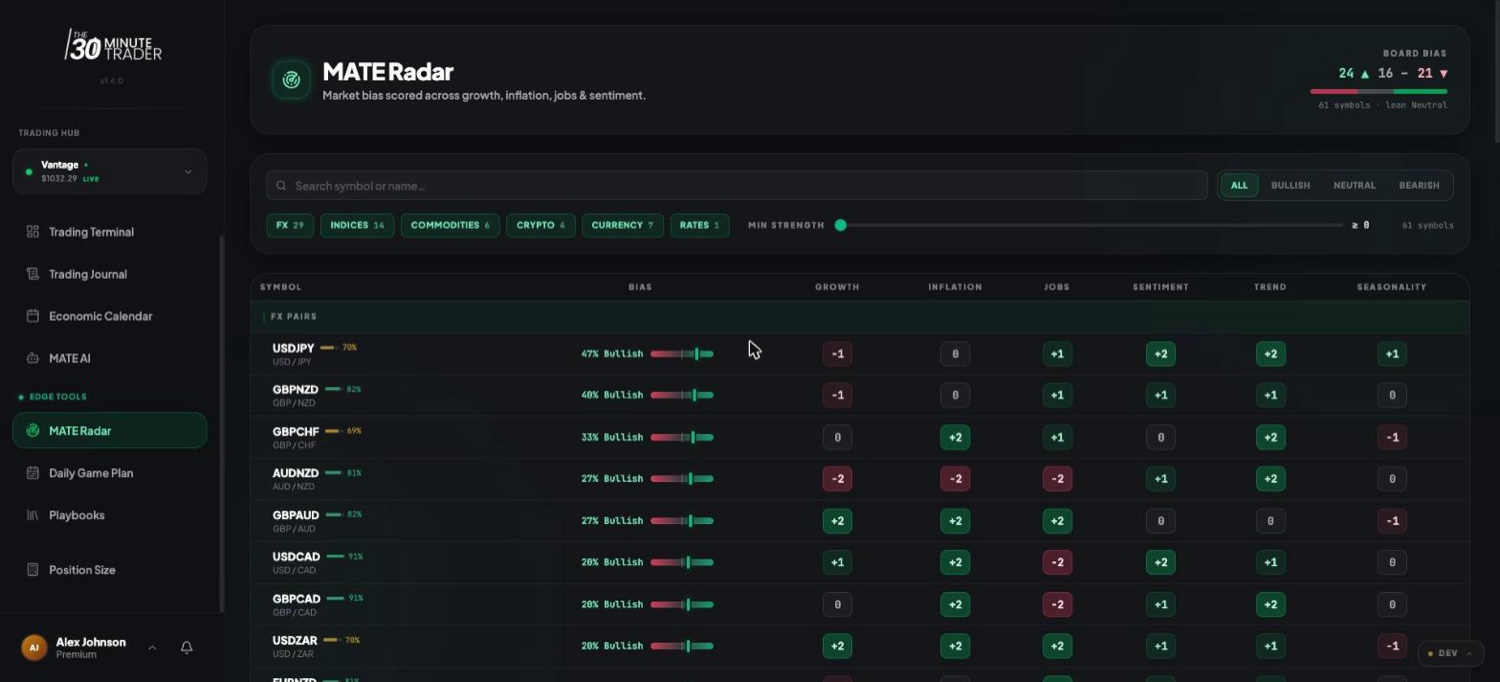Toggle the FX 29 category chip

(290, 225)
